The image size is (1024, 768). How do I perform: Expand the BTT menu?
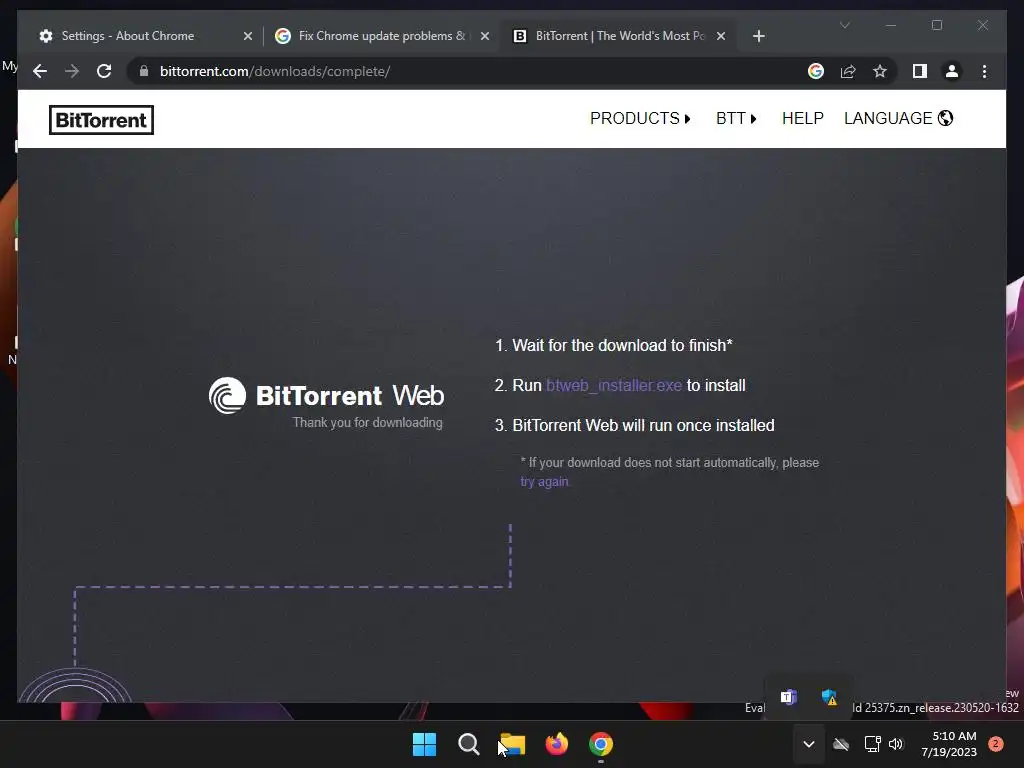(x=736, y=118)
